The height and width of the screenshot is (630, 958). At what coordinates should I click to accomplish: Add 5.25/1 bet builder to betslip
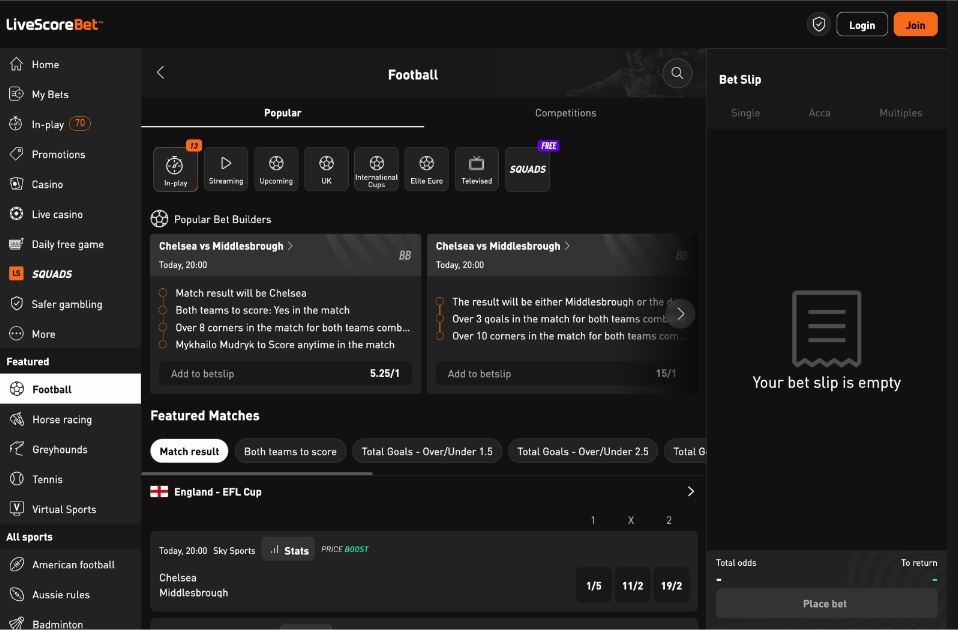pyautogui.click(x=285, y=373)
